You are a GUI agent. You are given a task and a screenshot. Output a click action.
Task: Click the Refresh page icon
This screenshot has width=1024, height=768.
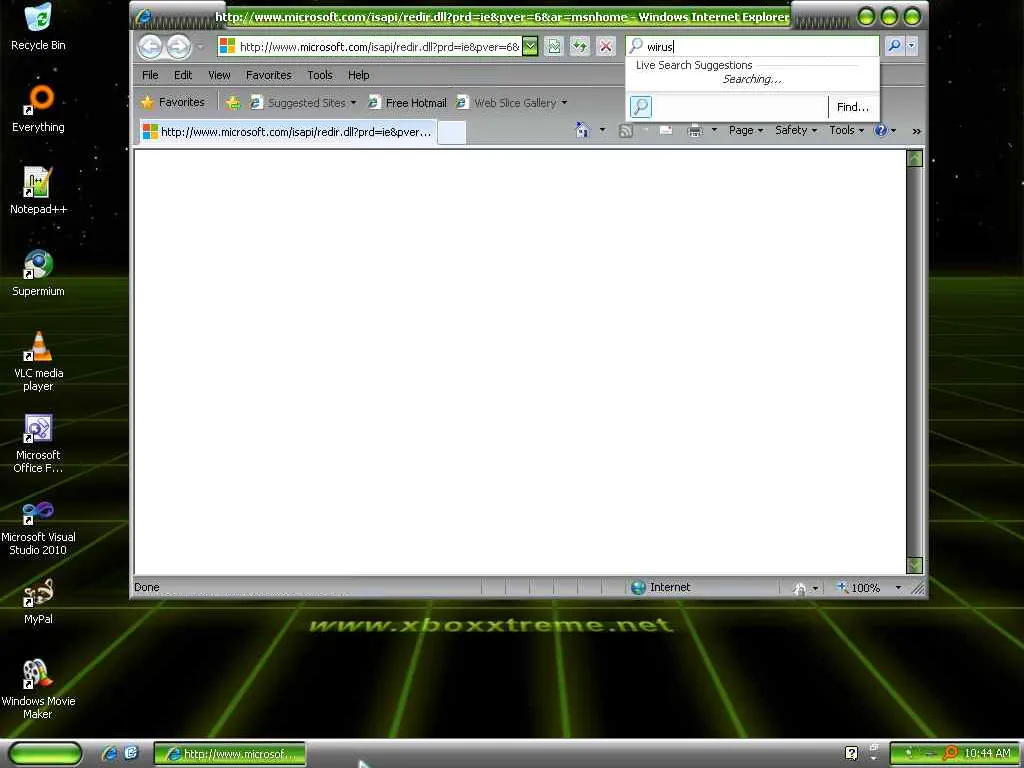click(579, 46)
